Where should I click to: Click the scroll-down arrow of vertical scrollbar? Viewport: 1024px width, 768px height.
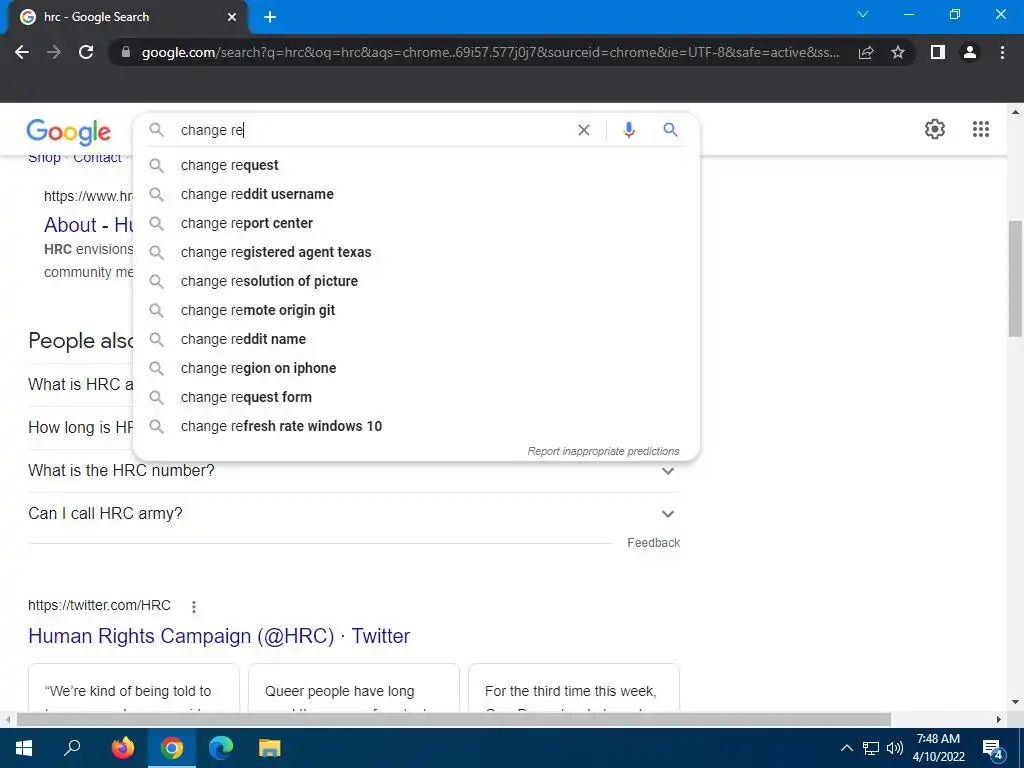(x=1016, y=703)
